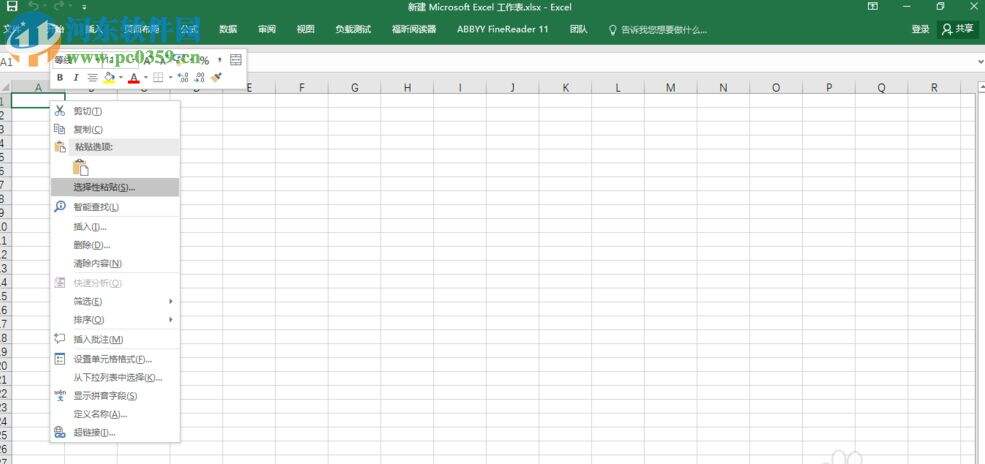Choose 清除内容(N) from context menu

[115, 263]
